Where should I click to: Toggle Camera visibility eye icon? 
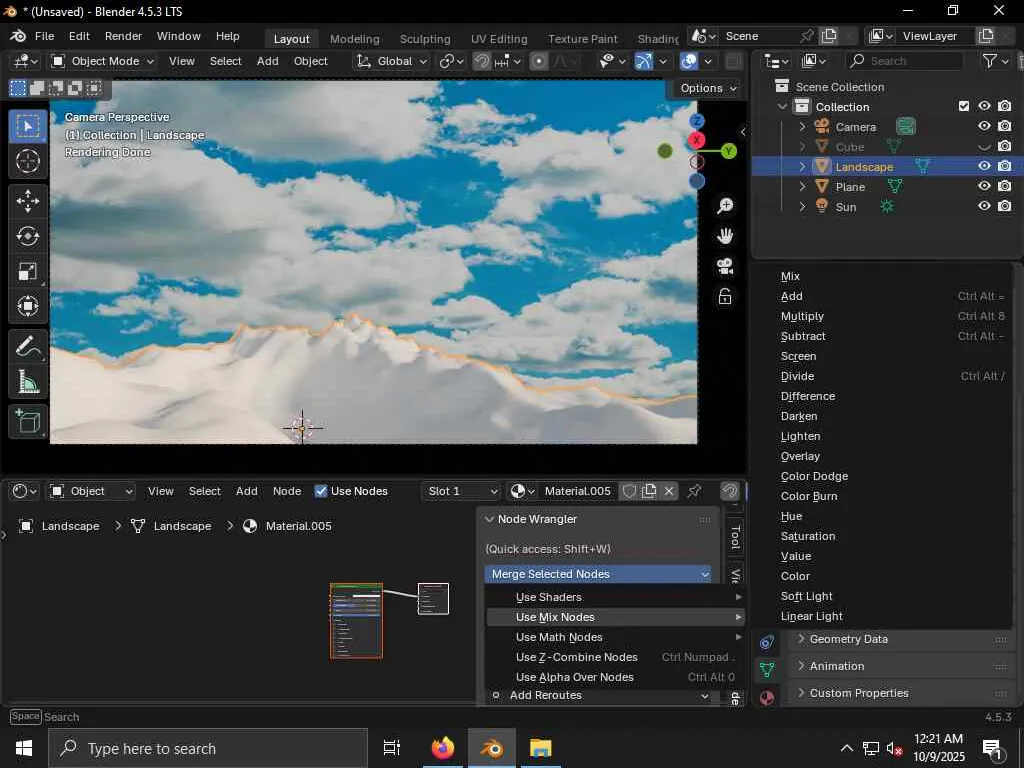984,126
